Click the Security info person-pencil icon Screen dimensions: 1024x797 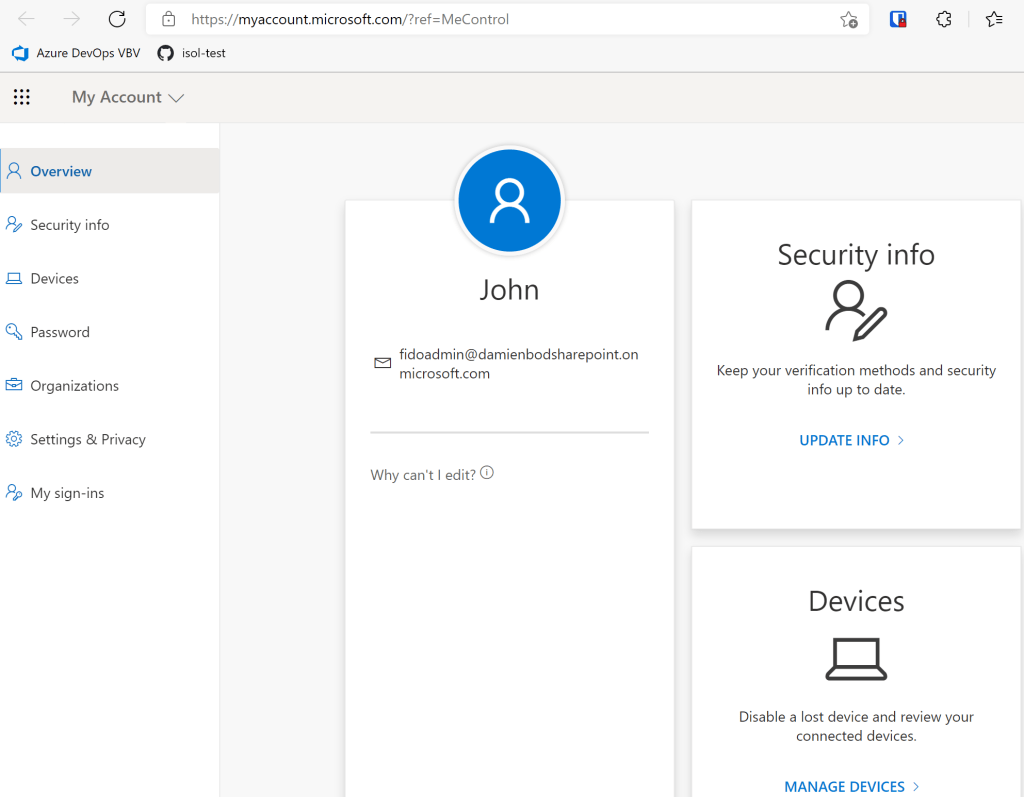coord(856,310)
